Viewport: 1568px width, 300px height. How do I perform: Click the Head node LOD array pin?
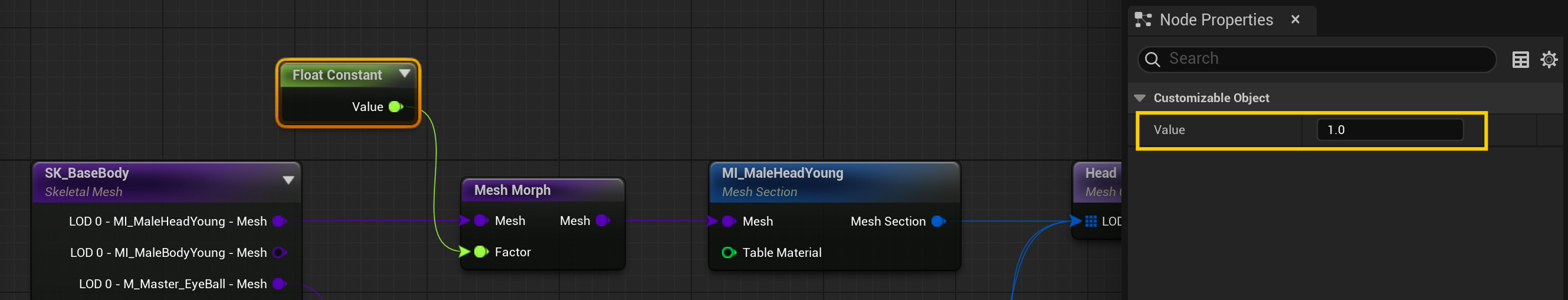click(1091, 221)
